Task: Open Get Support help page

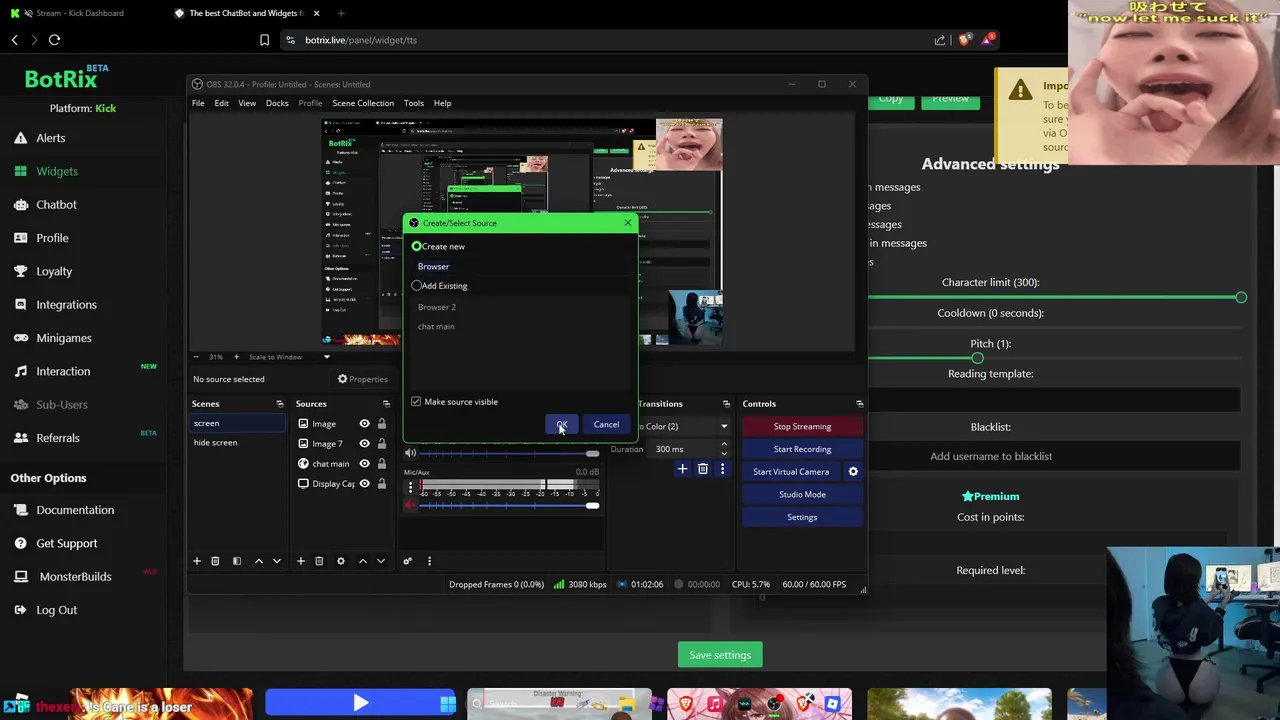Action: [66, 543]
